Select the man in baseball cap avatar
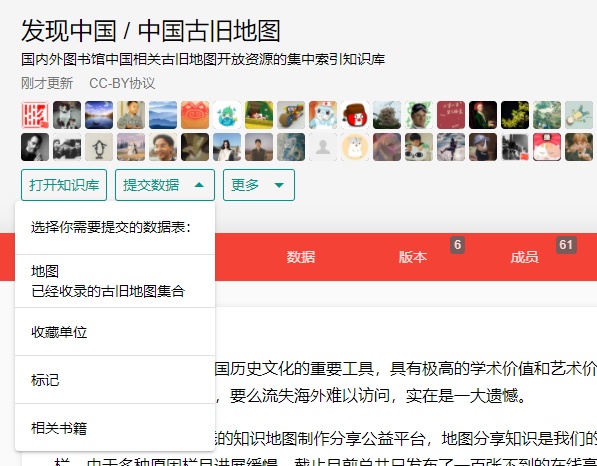The height and width of the screenshot is (466, 597). (418, 115)
